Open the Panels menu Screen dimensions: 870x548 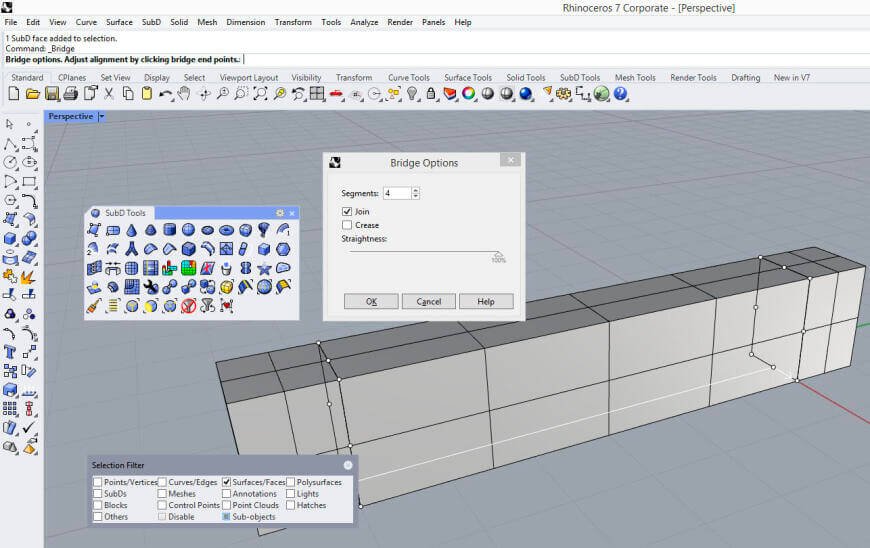click(x=433, y=22)
